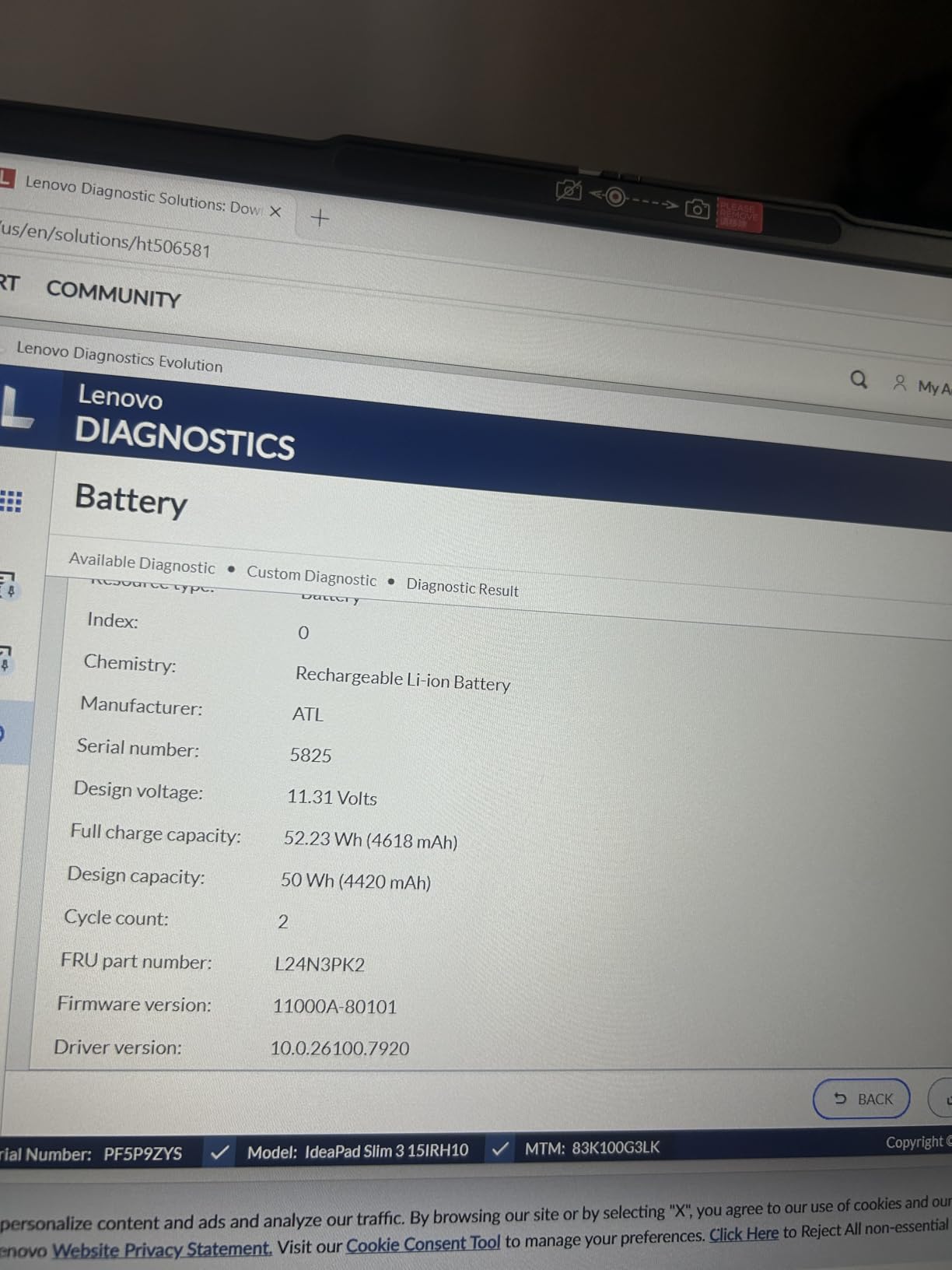Select driver version 10.0.26100.7920
The height and width of the screenshot is (1270, 952).
pyautogui.click(x=340, y=1048)
